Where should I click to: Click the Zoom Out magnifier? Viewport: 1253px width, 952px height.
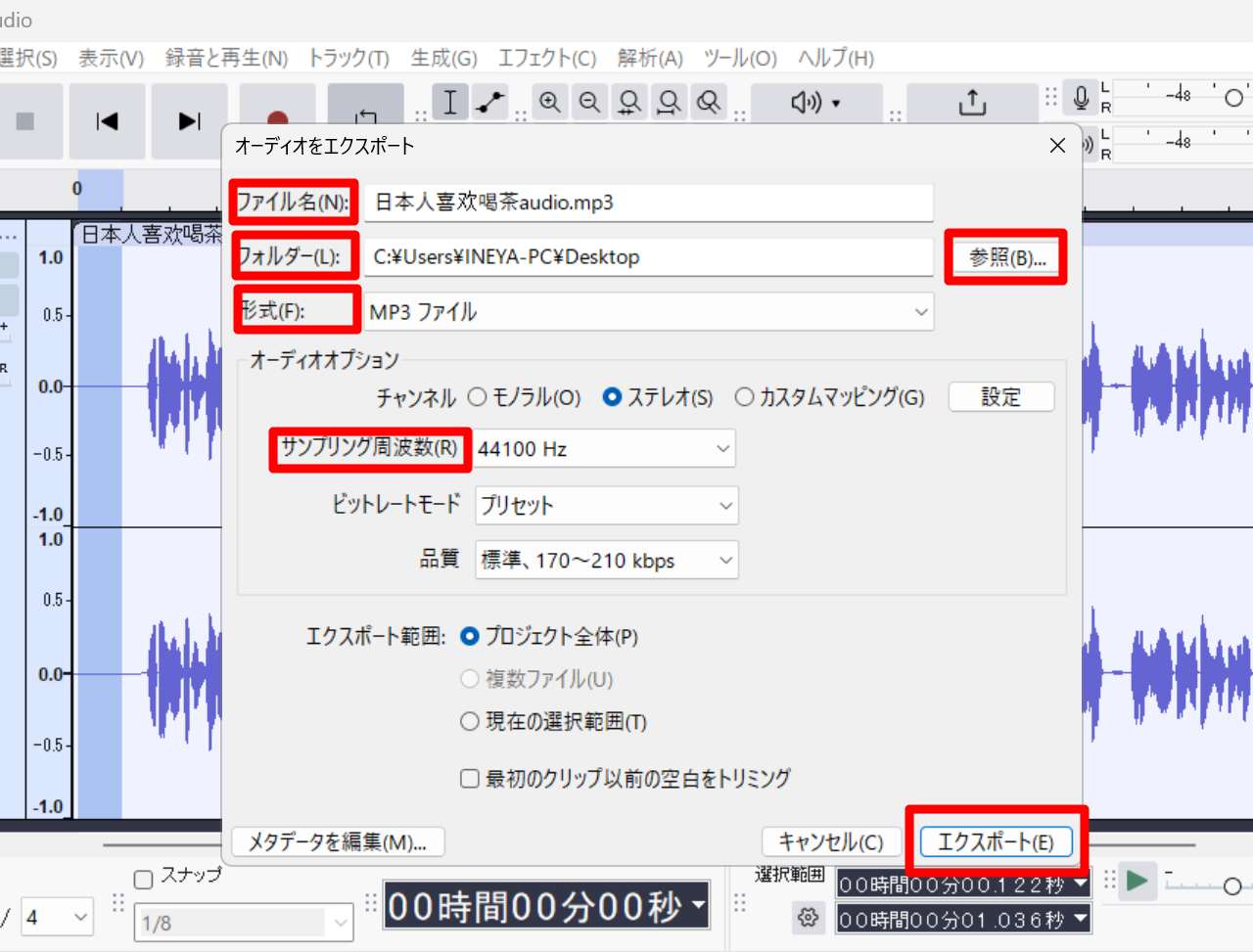pyautogui.click(x=589, y=102)
